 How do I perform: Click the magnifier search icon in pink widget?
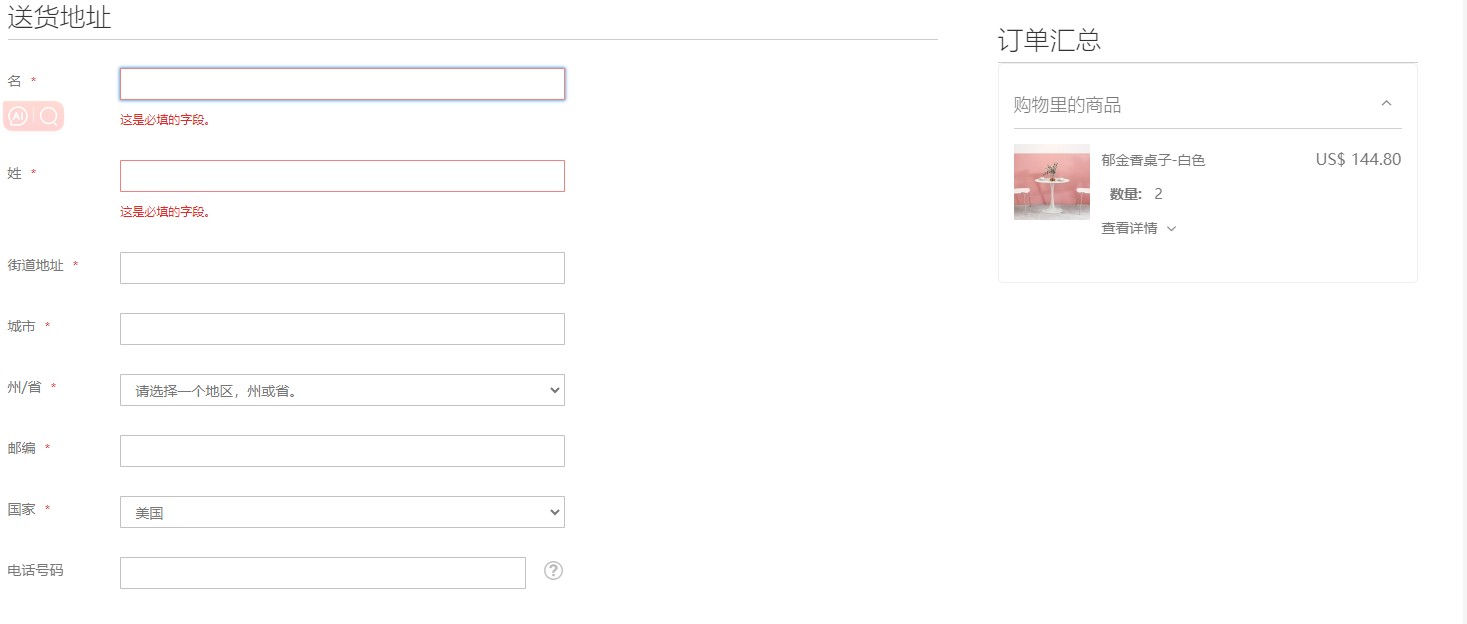tap(49, 117)
